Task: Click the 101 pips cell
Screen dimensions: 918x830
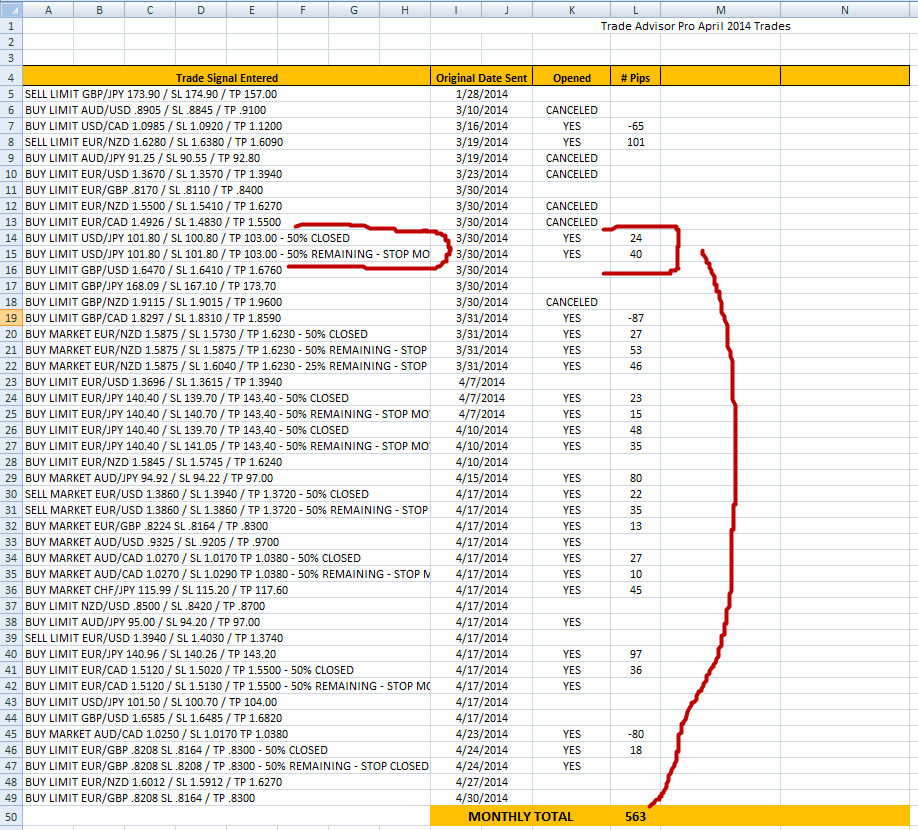Action: pos(635,142)
